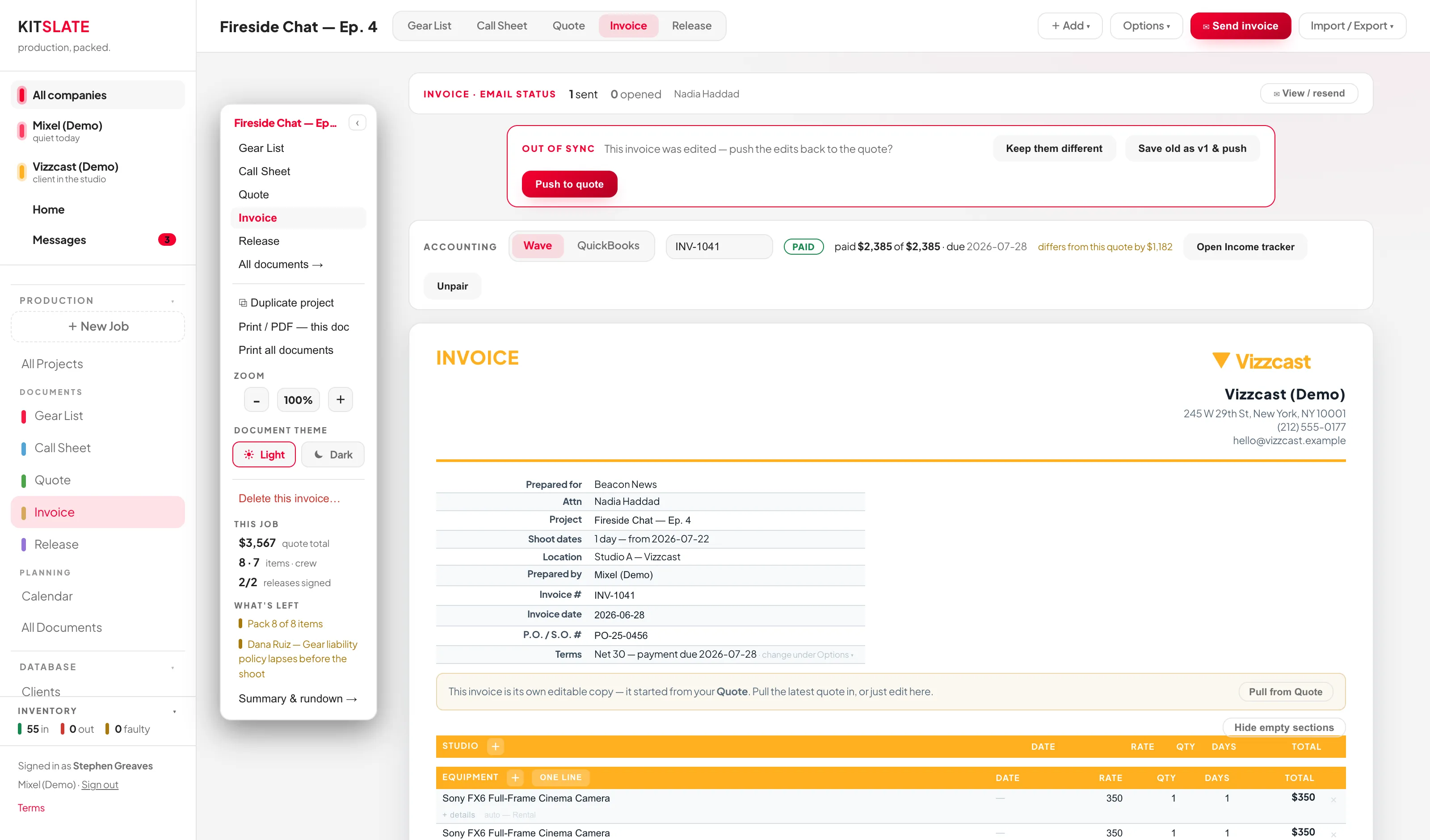Switch accounting to QuickBooks
This screenshot has width=1430, height=840.
608,246
